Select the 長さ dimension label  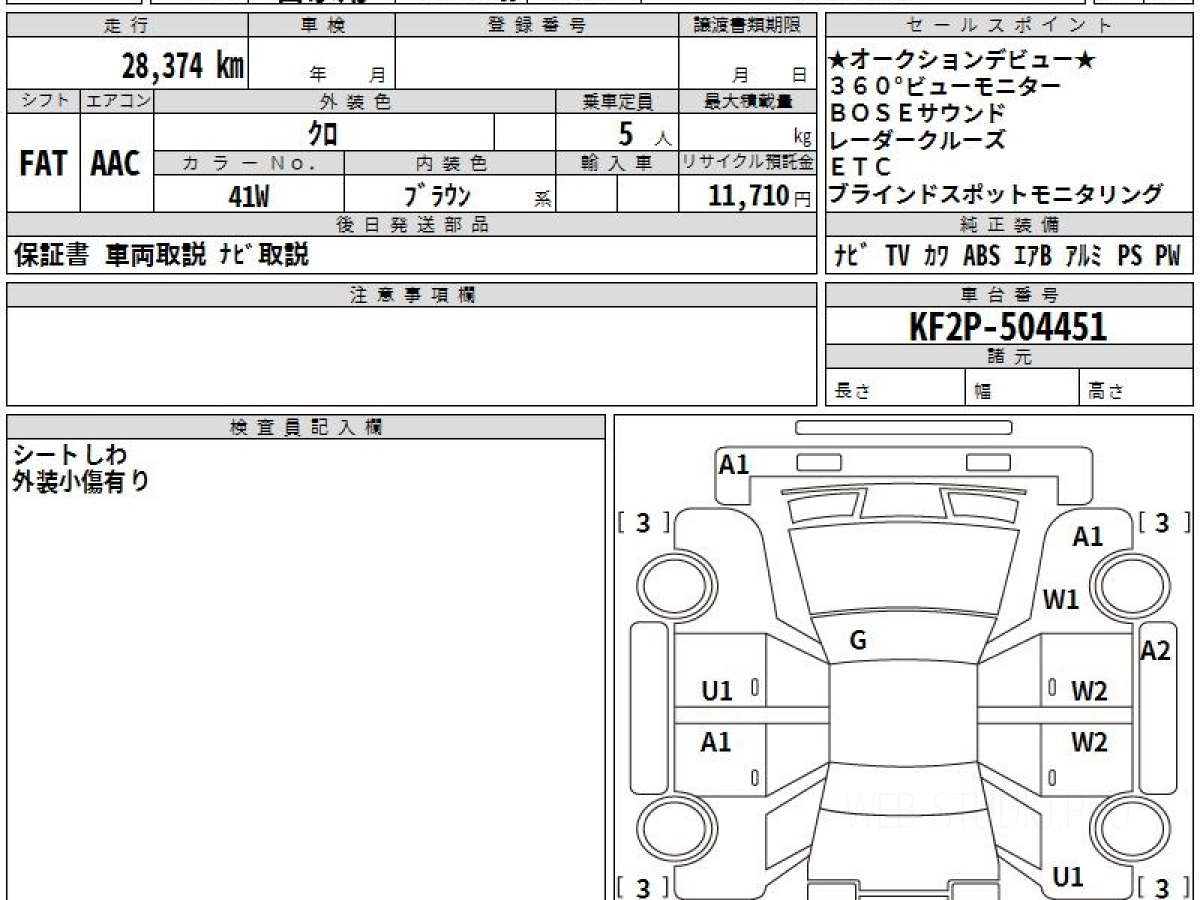click(x=852, y=392)
